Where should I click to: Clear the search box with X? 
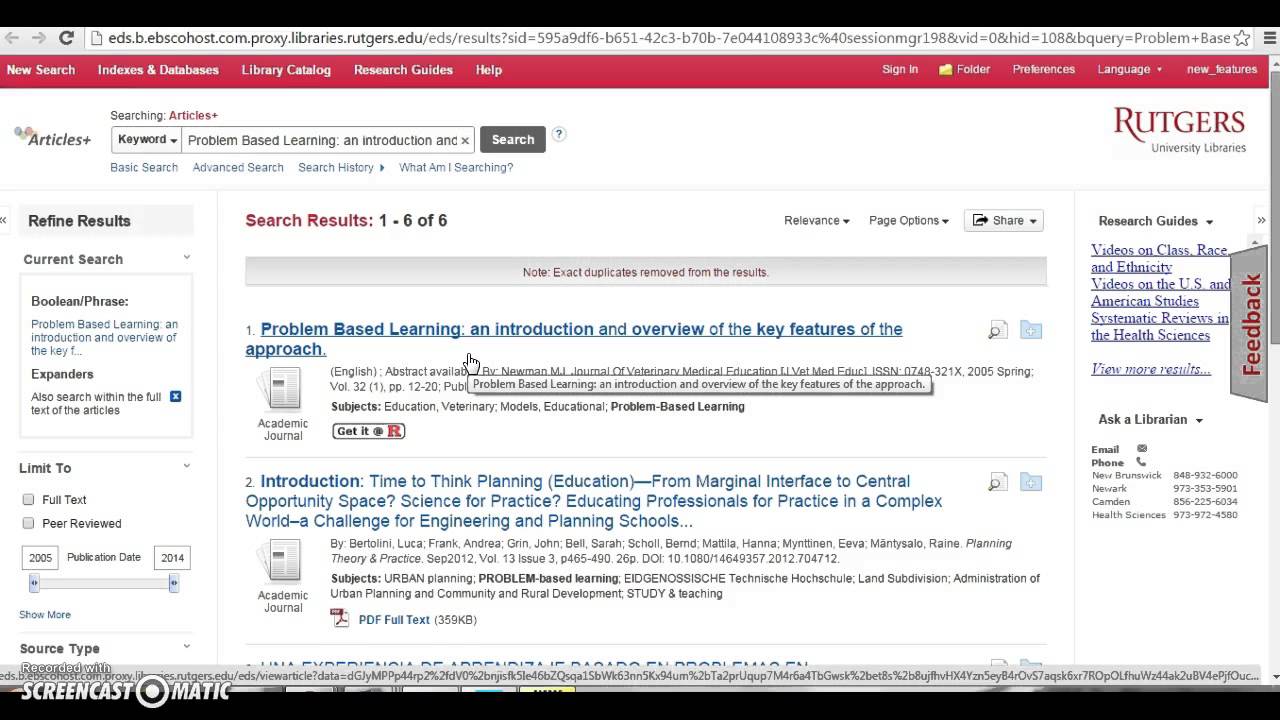(x=464, y=140)
